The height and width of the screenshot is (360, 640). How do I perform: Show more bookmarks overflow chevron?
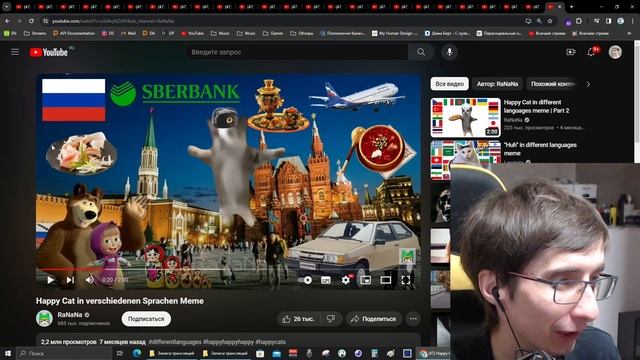click(x=630, y=33)
